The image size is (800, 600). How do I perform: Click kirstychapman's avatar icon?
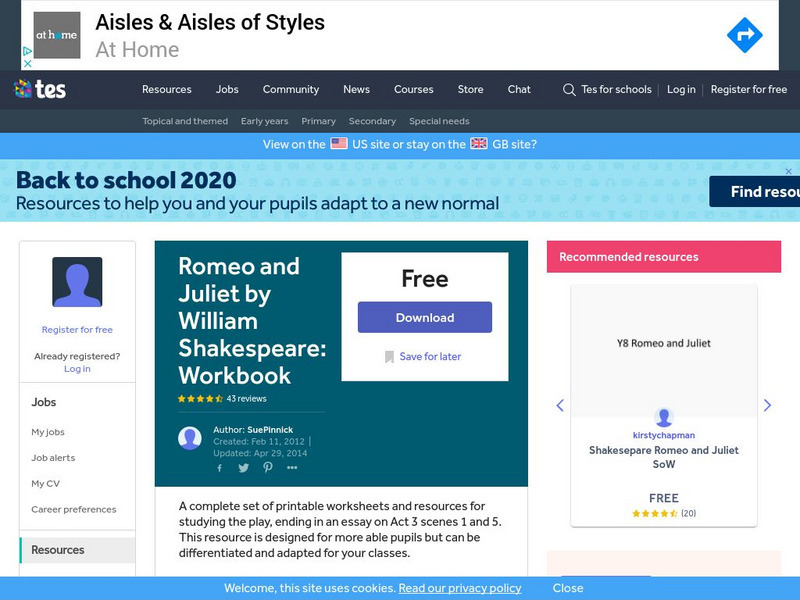664,417
